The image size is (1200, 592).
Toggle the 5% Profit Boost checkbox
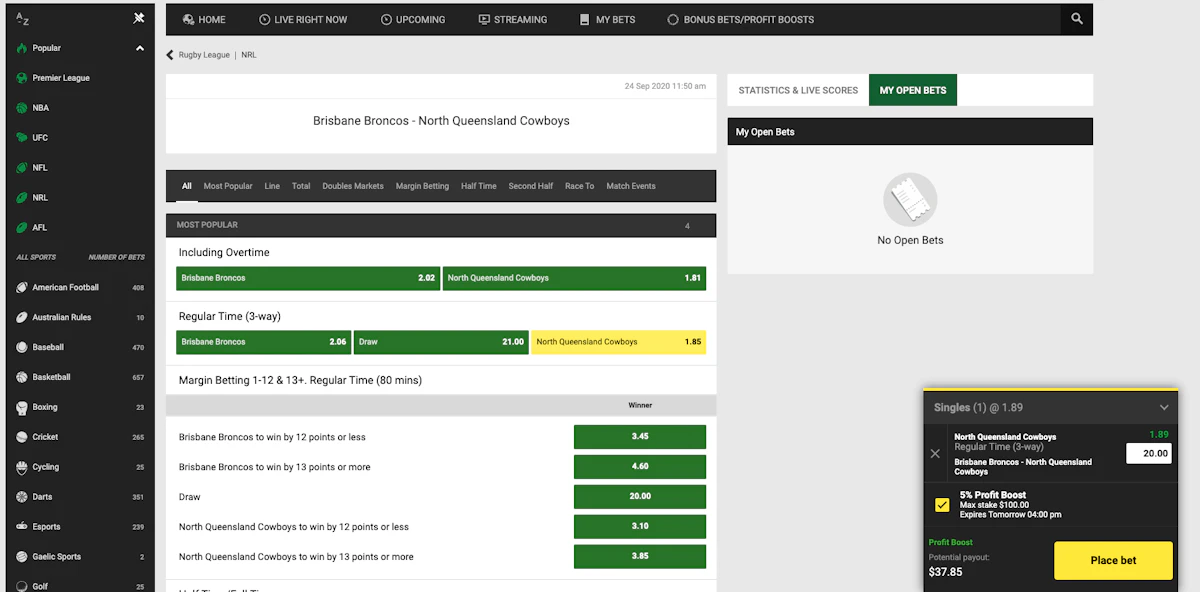coord(942,505)
